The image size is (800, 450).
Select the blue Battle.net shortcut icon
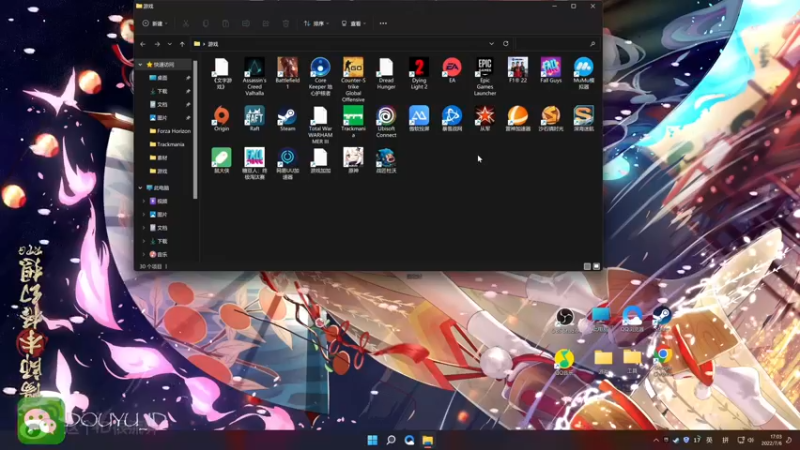(x=452, y=116)
